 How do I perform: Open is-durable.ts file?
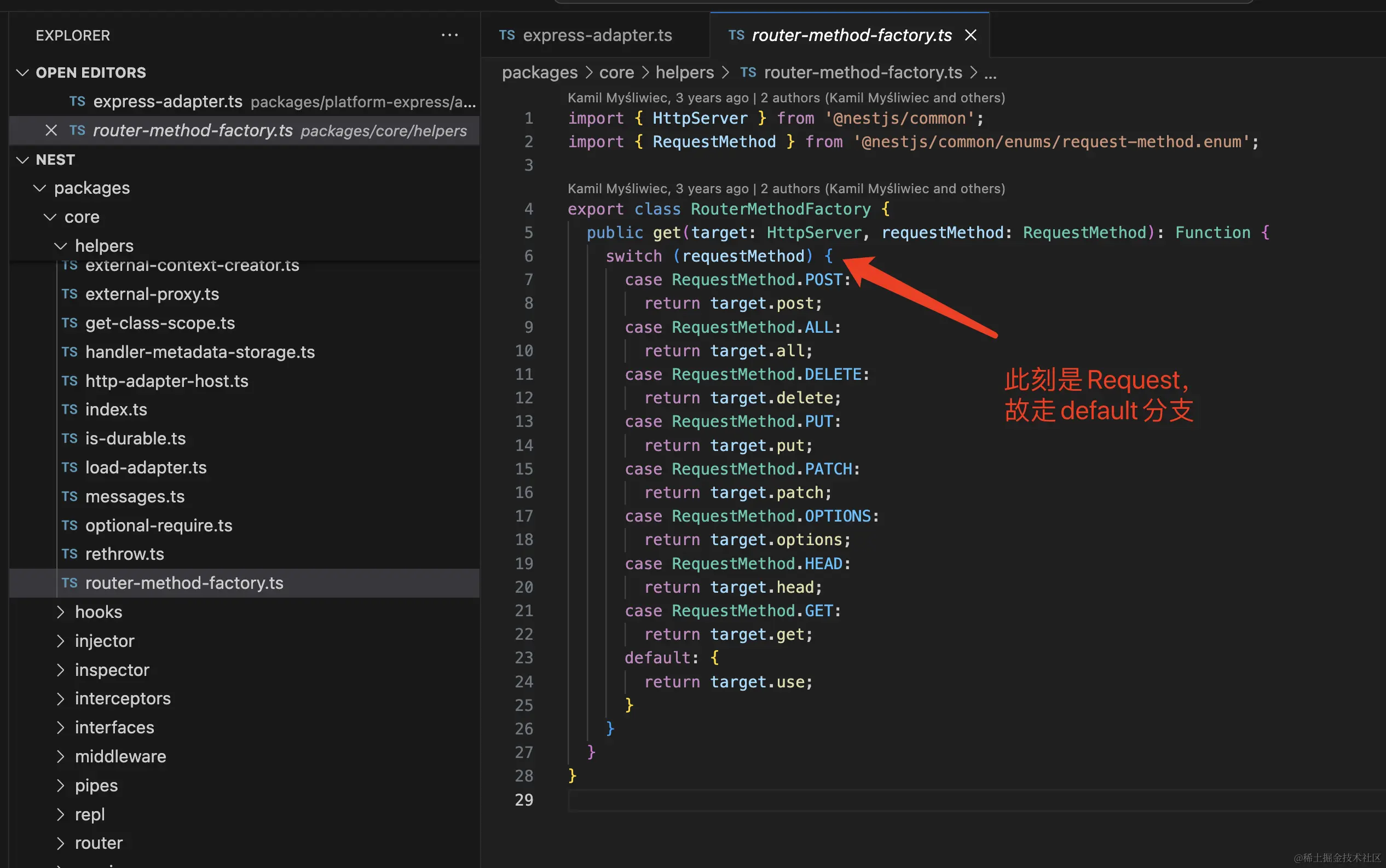tap(245, 438)
